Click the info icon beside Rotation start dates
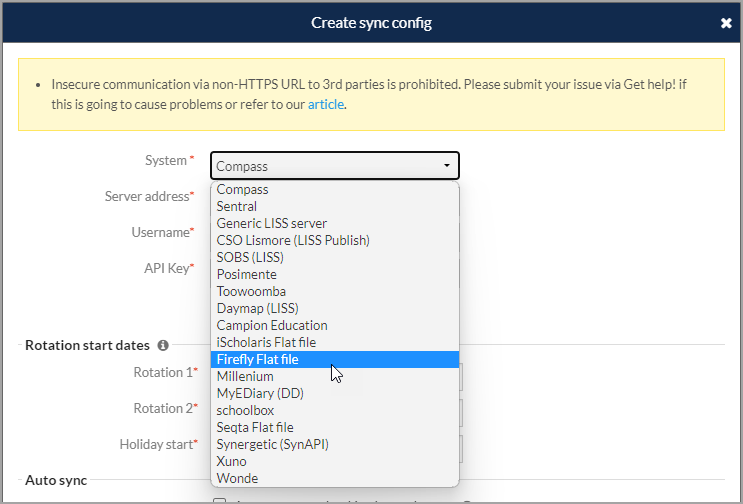 coord(162,345)
